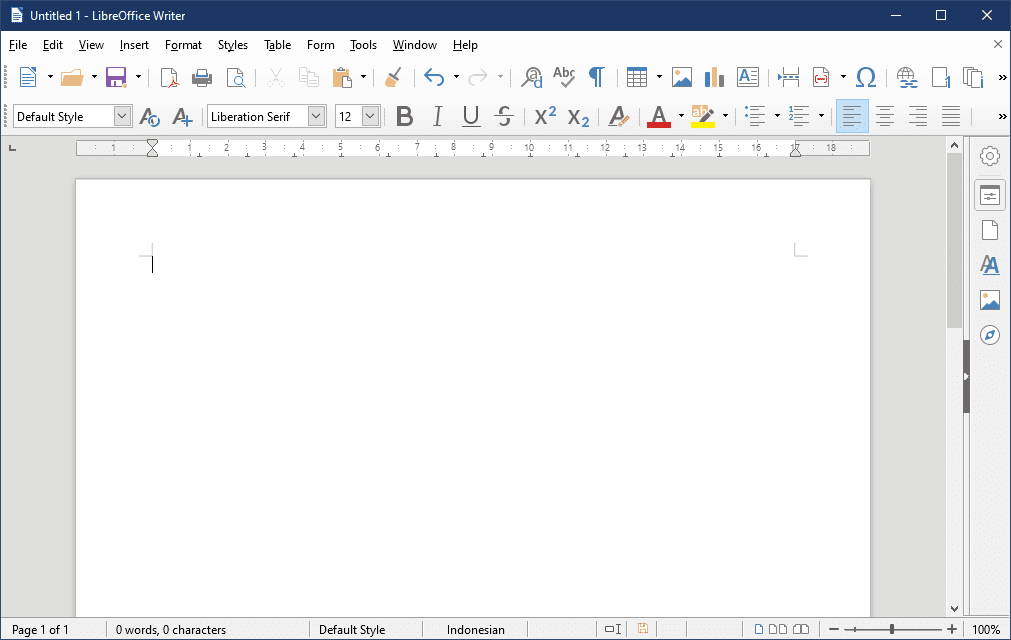Screen dimensions: 1011x640
Task: Enable superscript formatting
Action: 544,116
